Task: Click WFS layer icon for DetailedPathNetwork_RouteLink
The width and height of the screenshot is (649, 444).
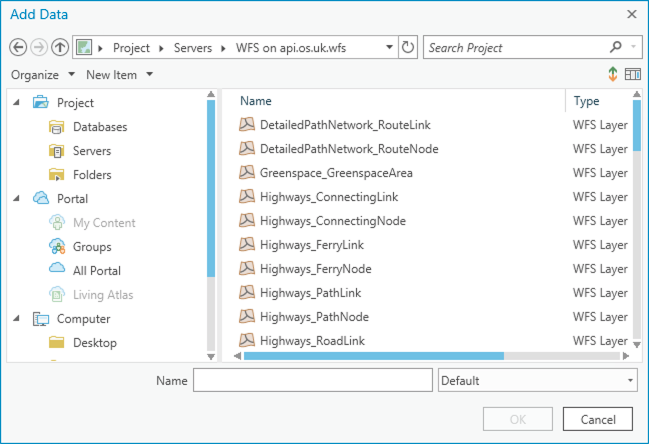Action: [x=247, y=124]
